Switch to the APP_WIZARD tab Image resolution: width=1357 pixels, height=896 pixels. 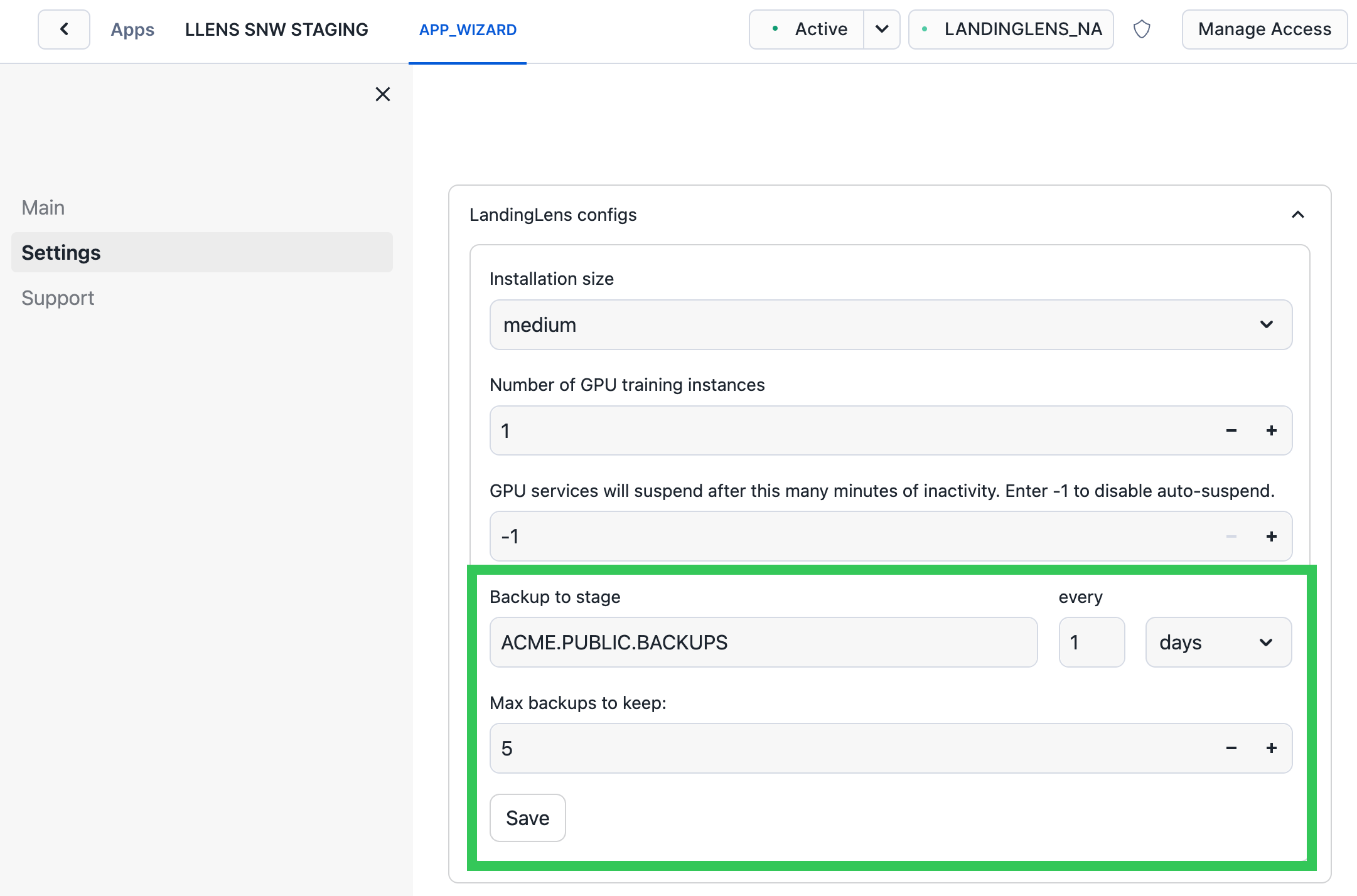tap(468, 29)
